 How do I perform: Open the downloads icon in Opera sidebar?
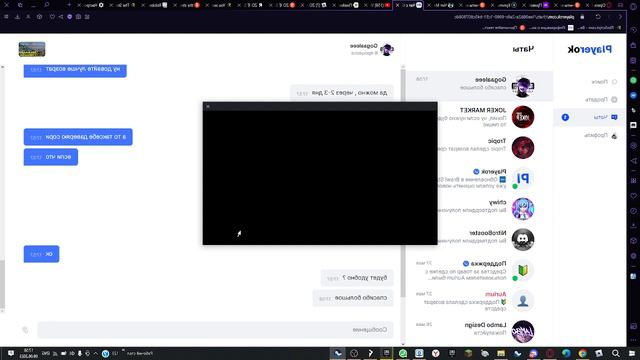[x=633, y=226]
